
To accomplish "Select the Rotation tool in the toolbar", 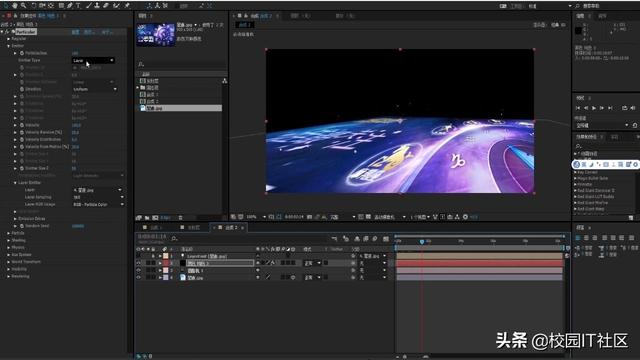I will tap(33, 5).
